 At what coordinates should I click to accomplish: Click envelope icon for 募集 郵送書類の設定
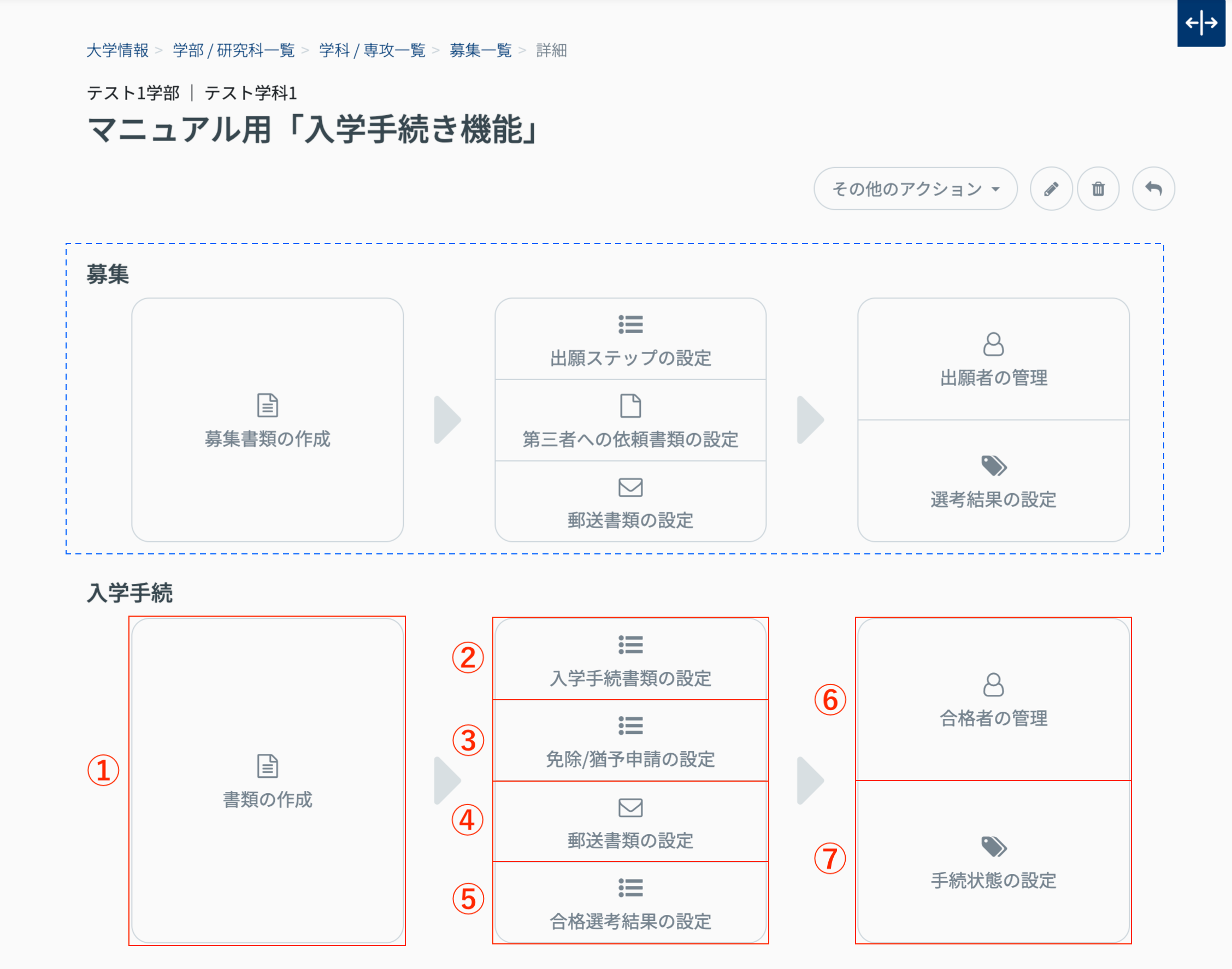tap(630, 487)
